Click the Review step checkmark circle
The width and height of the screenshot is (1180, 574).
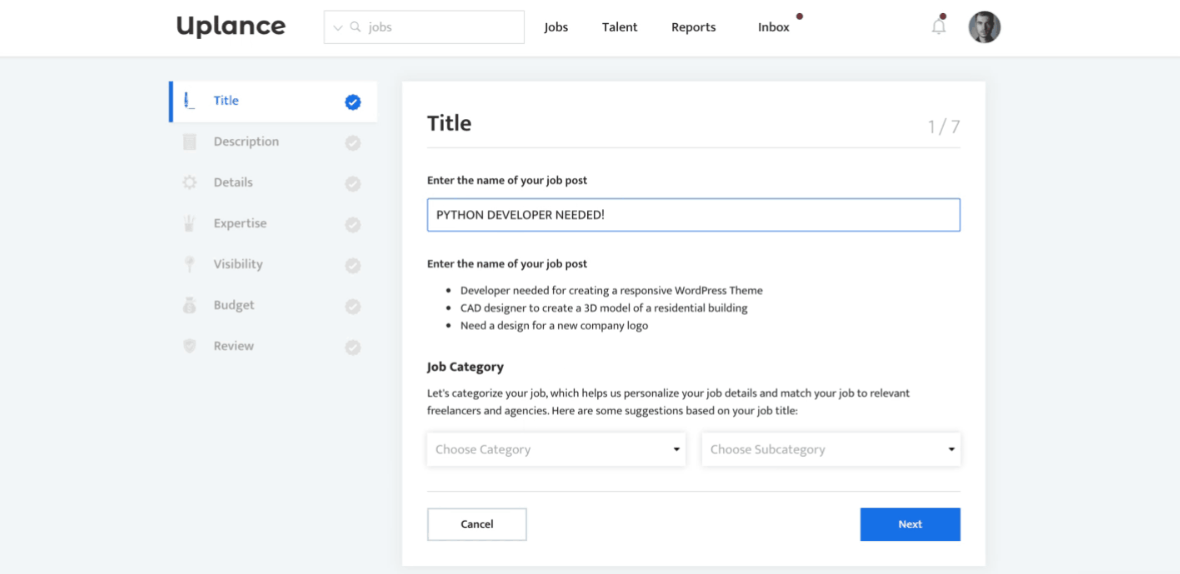(353, 347)
